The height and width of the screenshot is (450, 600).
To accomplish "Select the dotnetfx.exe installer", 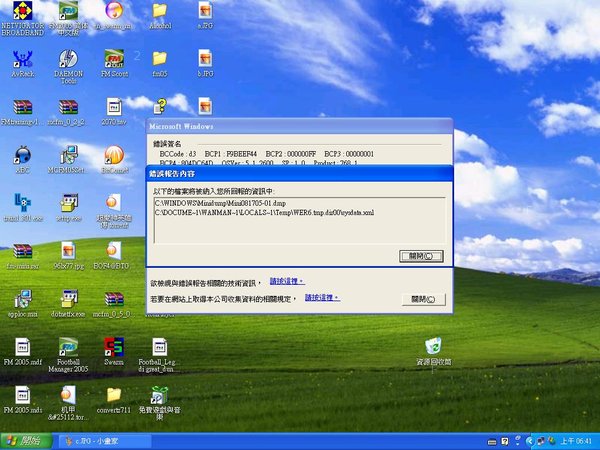I will point(68,304).
